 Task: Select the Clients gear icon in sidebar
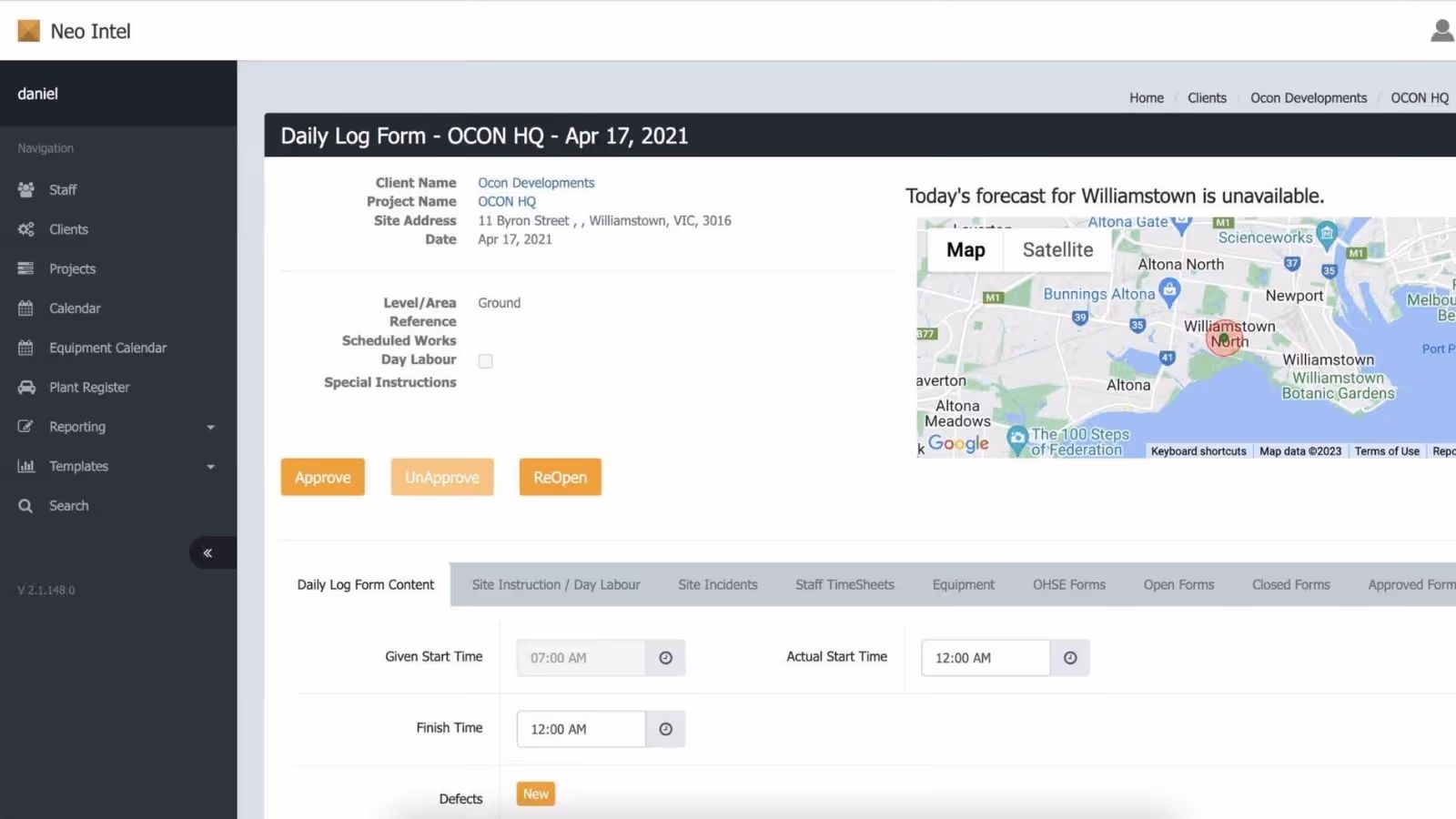tap(25, 229)
